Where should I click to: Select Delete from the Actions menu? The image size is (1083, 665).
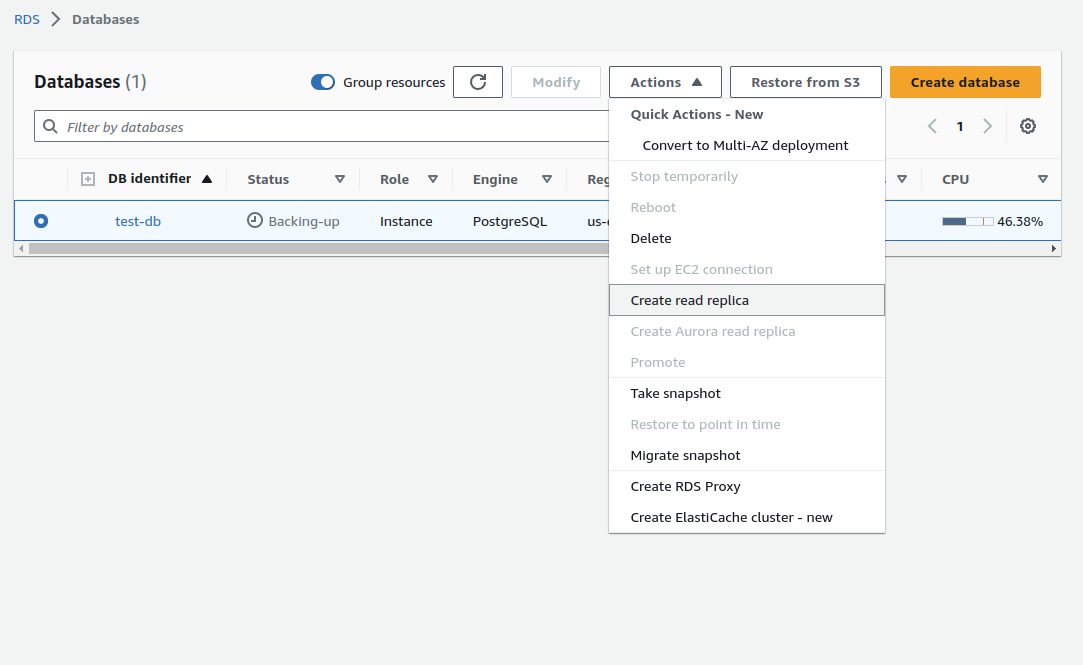pos(747,238)
